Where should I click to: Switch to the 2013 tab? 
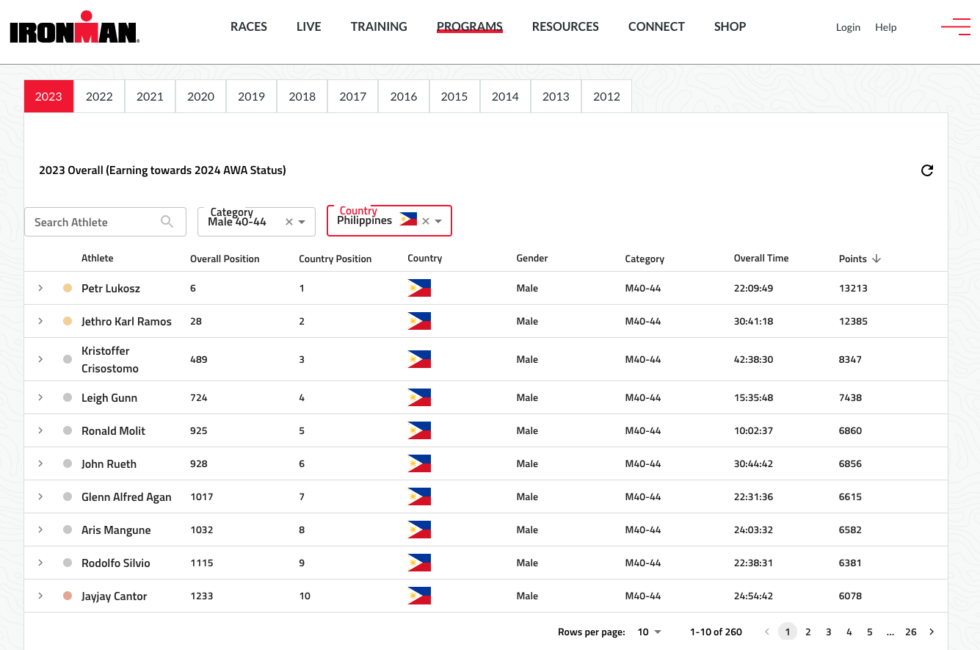pos(556,96)
